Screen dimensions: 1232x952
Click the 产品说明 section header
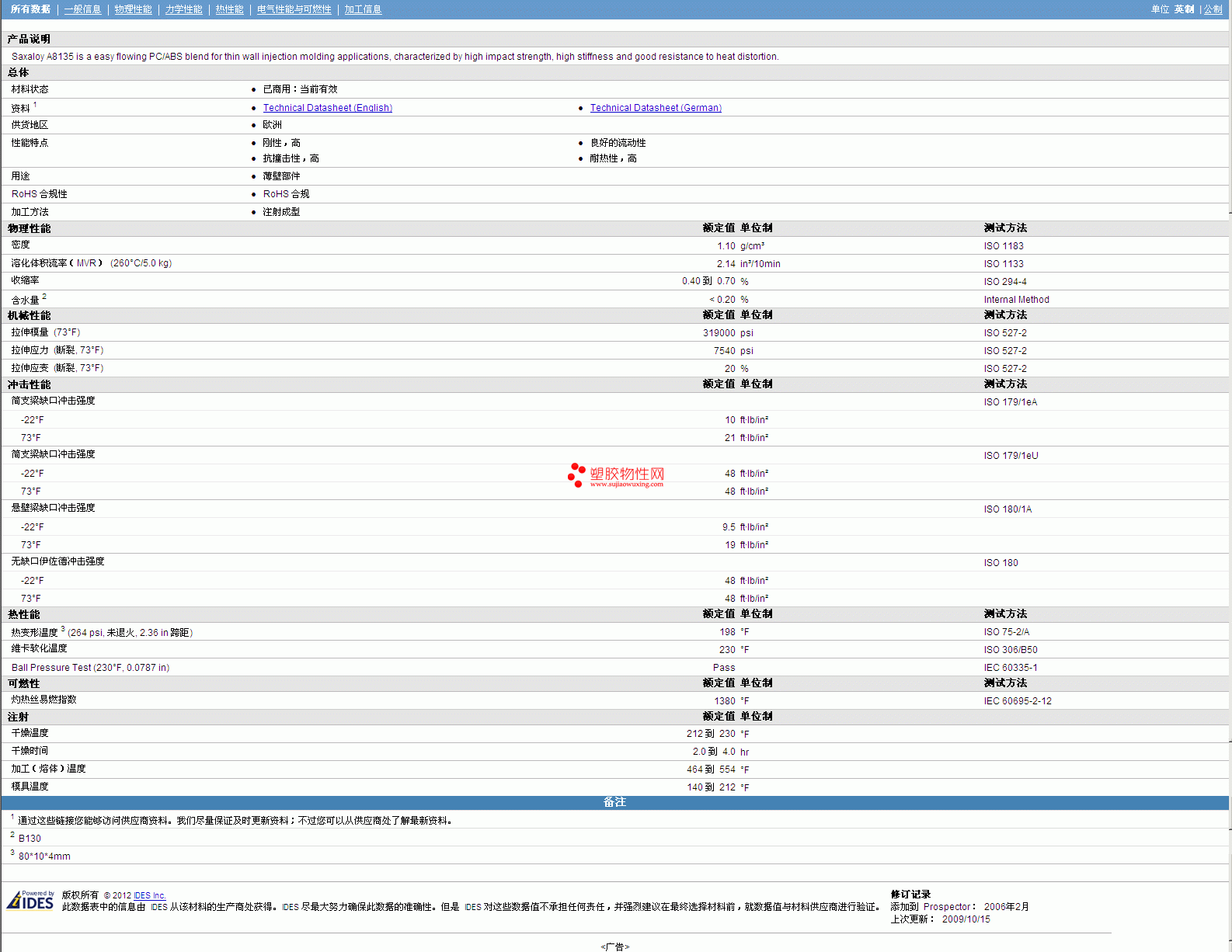29,39
